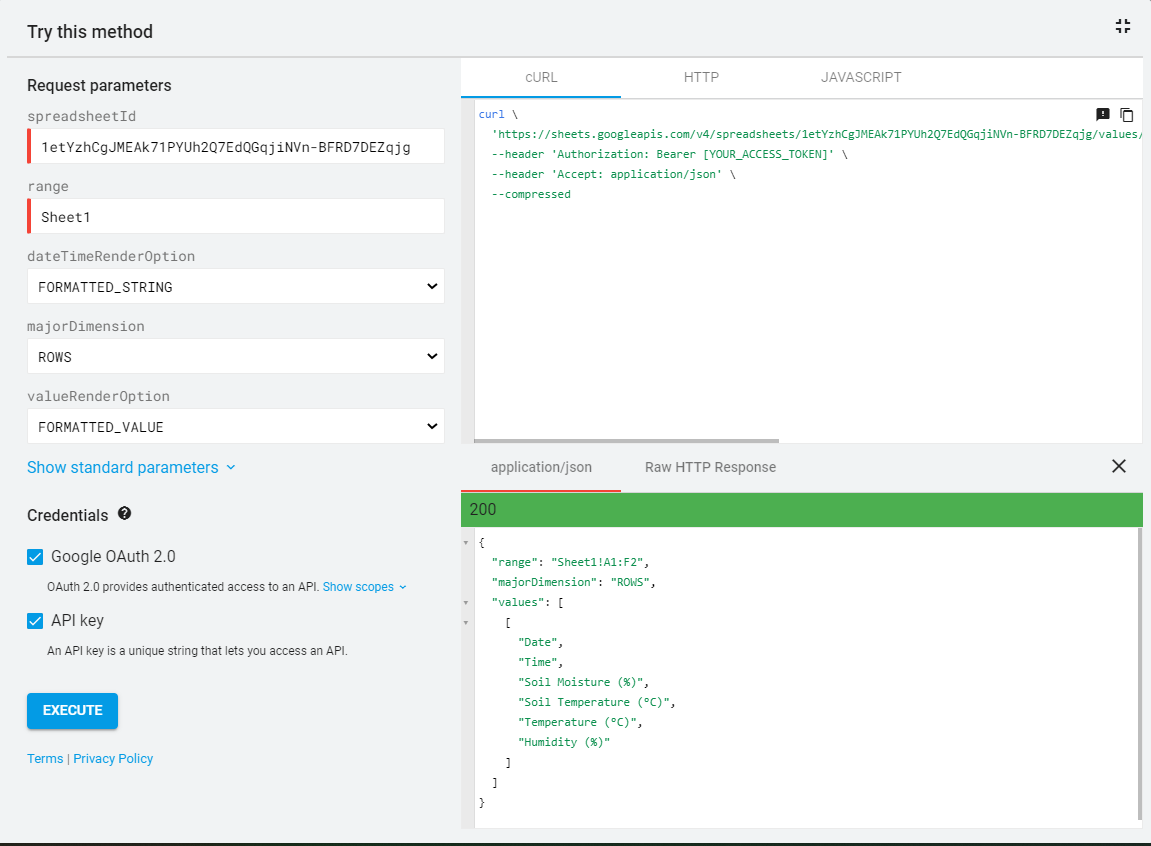Screen dimensions: 1151x846
Task: Click the "Temperature (°C)" value
Action: point(577,723)
